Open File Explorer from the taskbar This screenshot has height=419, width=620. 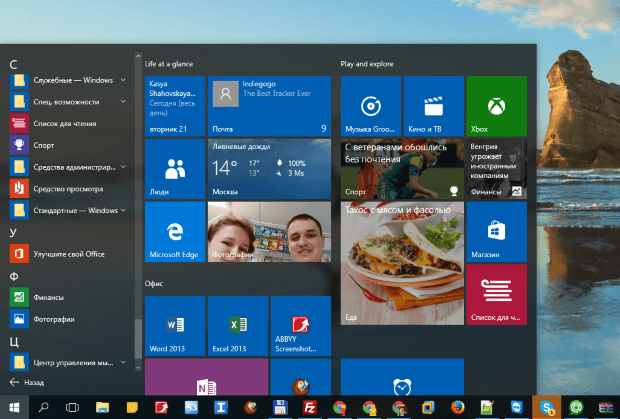(102, 407)
